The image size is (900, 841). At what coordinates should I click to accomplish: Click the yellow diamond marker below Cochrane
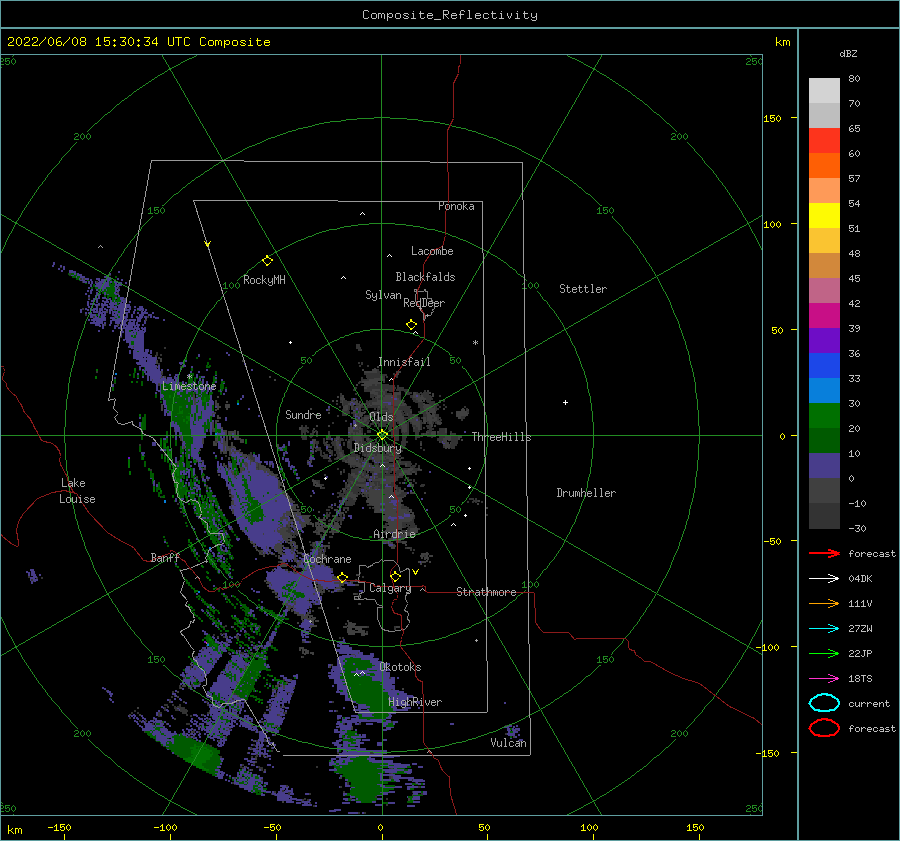pos(343,577)
